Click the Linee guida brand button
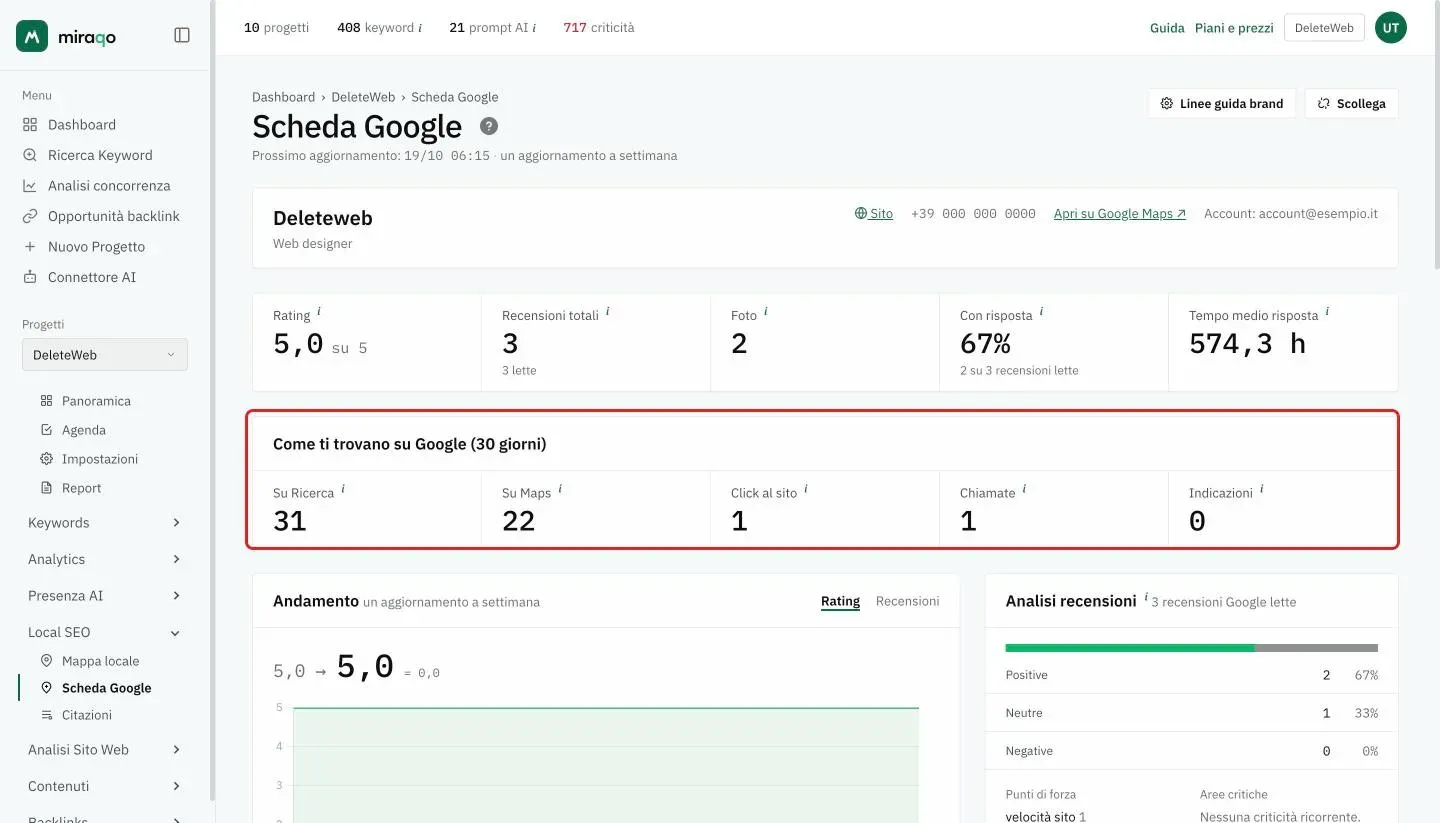The height and width of the screenshot is (823, 1440). pyautogui.click(x=1222, y=104)
